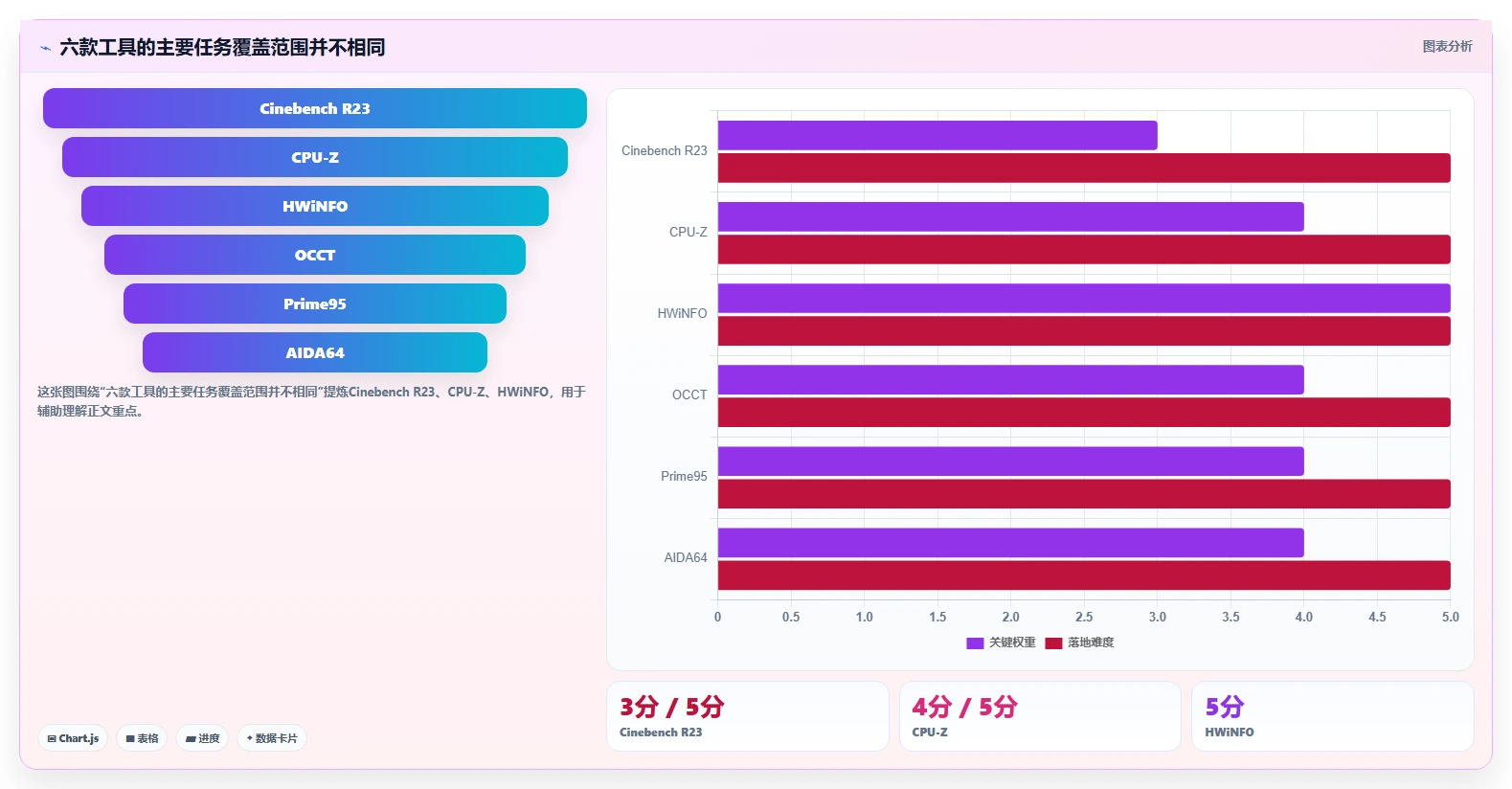
Task: Click the purple 关键权重 bar for AIDA64
Action: (1011, 542)
